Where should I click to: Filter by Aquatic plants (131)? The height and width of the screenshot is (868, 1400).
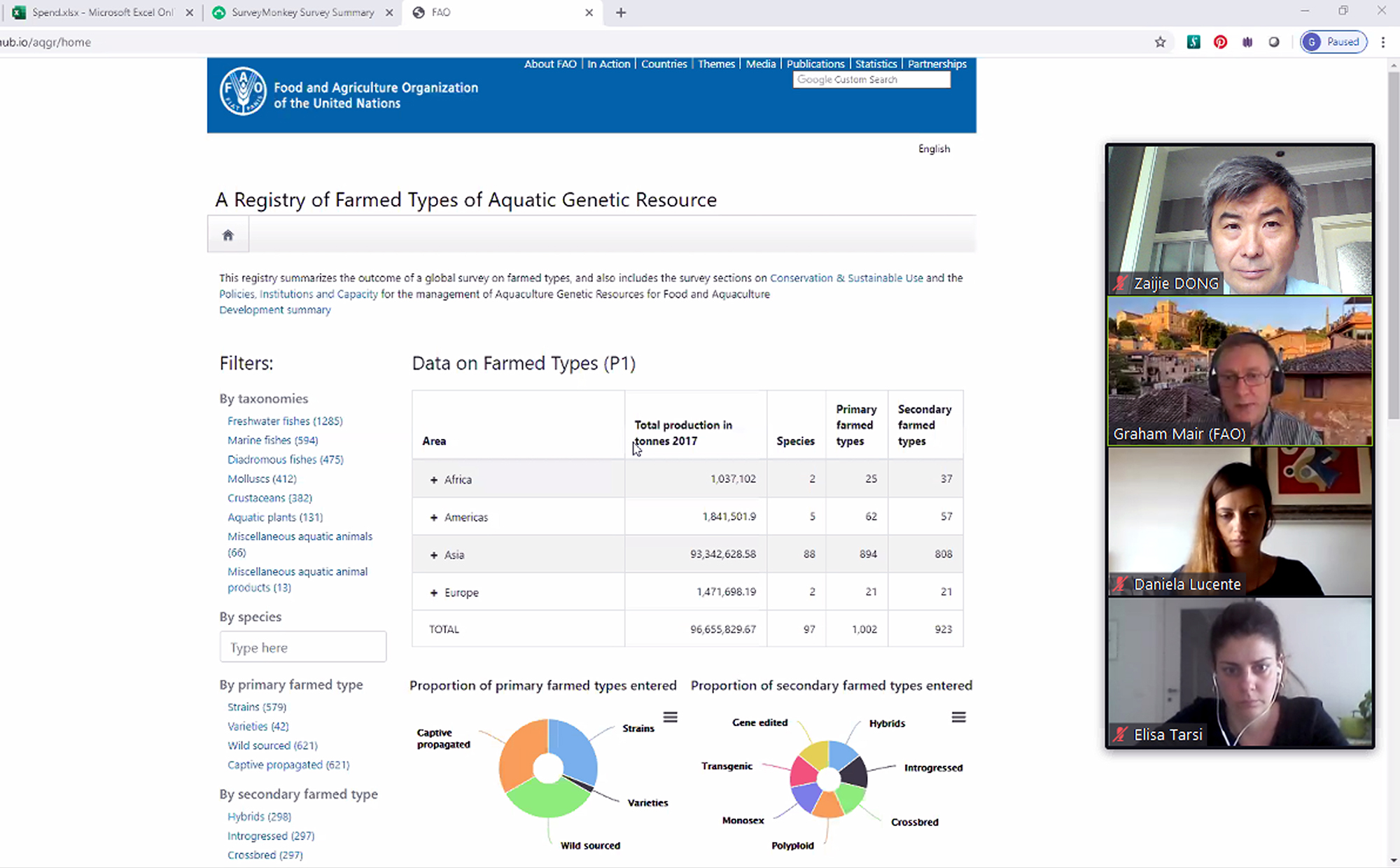pos(275,517)
